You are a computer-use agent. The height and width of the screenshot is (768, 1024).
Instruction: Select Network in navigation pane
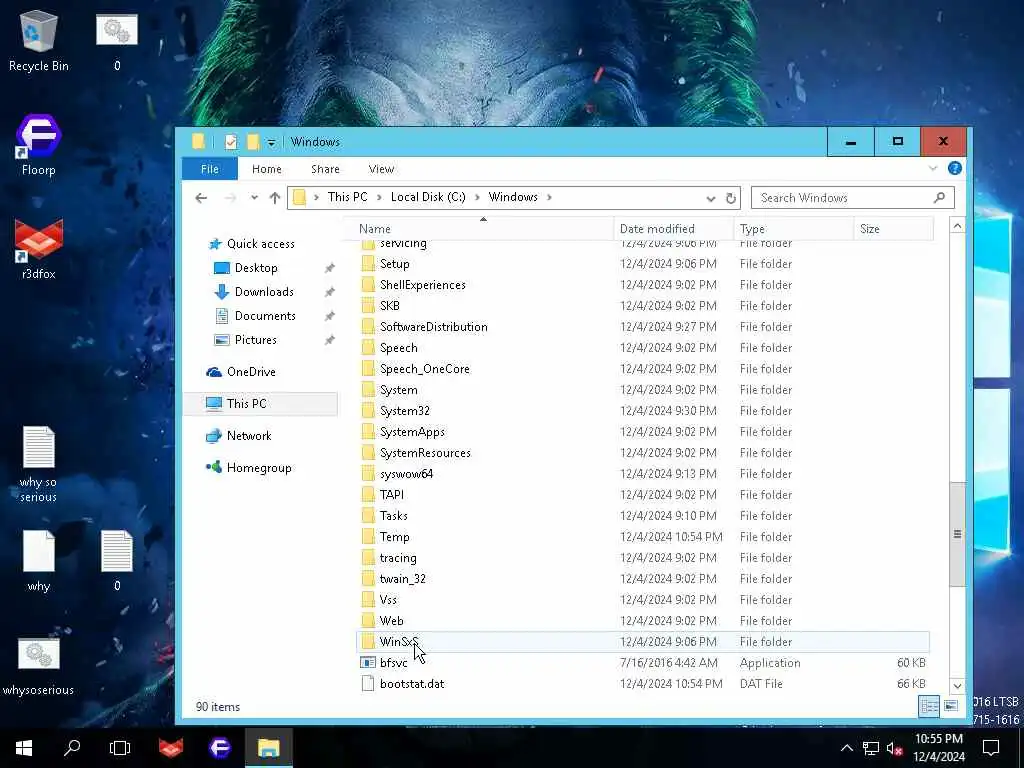pyautogui.click(x=249, y=436)
